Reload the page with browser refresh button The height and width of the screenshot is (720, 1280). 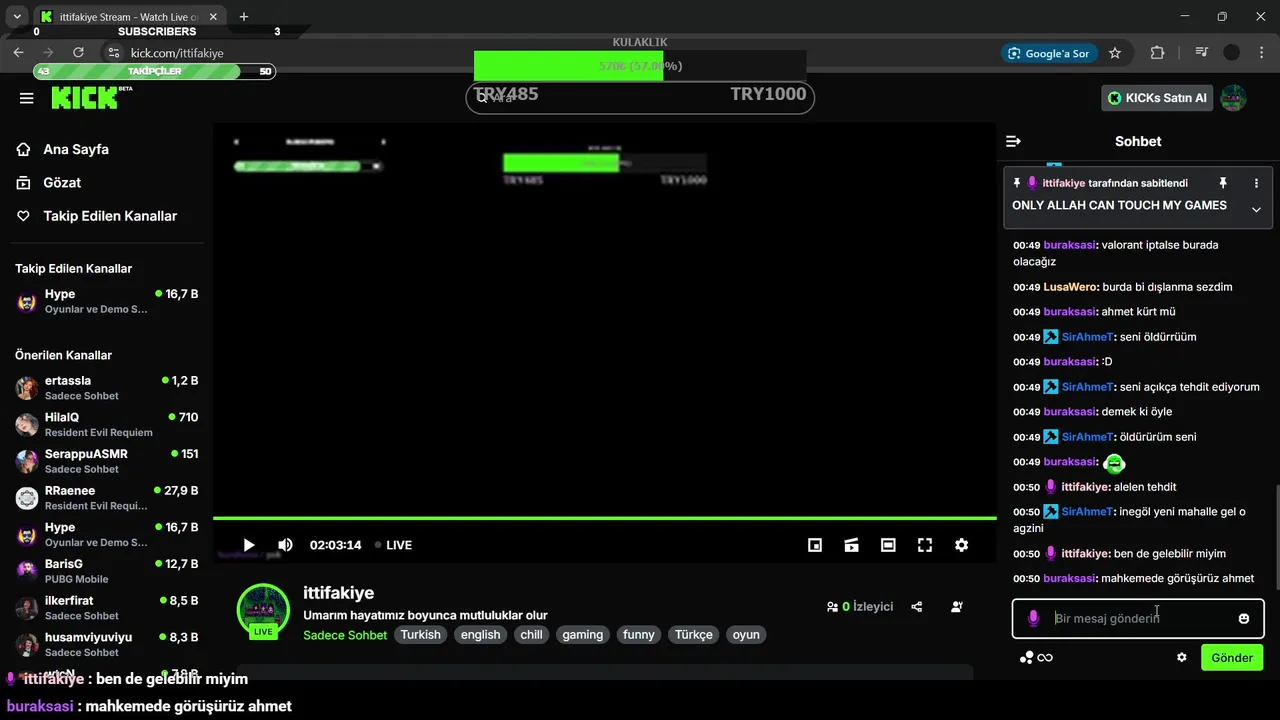coord(79,53)
